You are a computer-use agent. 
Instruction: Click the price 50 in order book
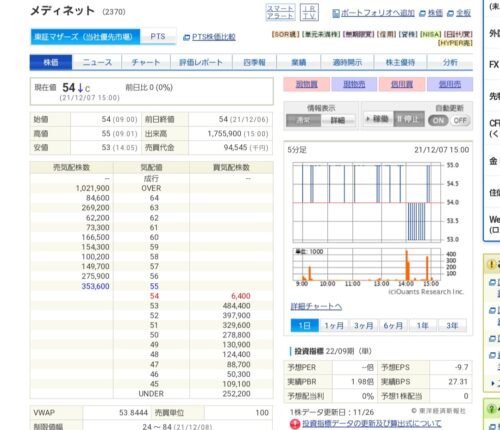[154, 335]
